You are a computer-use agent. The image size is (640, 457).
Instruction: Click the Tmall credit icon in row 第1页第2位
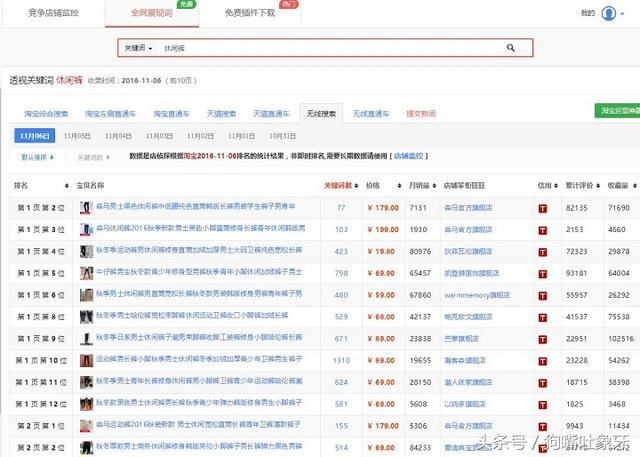click(542, 209)
